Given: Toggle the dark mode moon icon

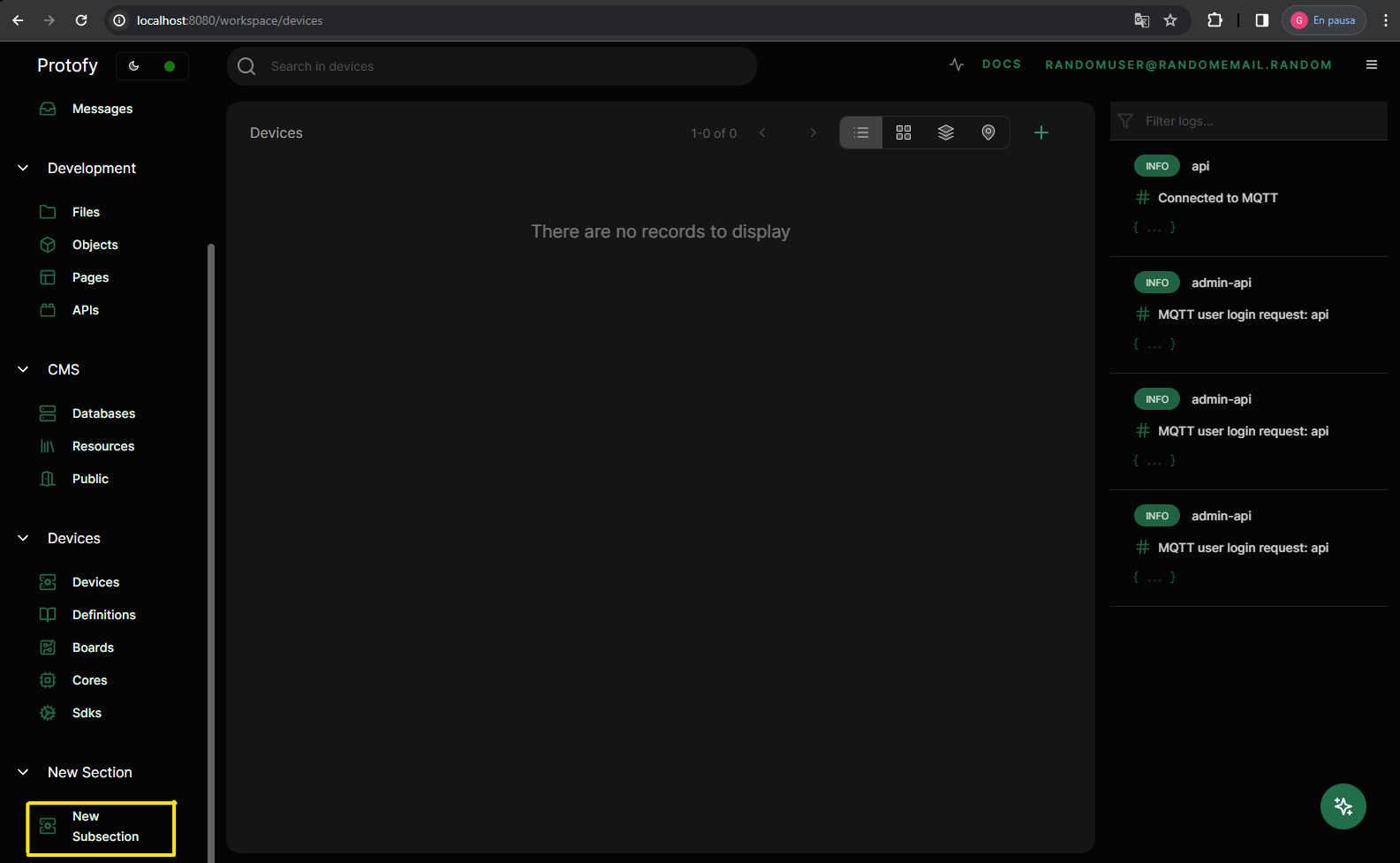Looking at the screenshot, I should point(134,65).
